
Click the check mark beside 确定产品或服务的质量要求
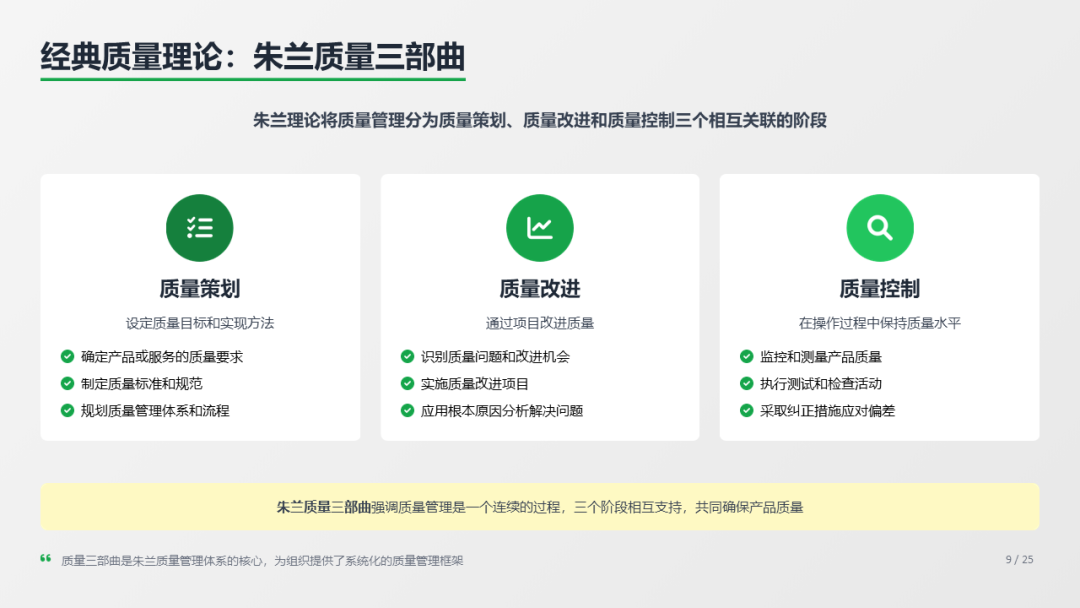67,356
